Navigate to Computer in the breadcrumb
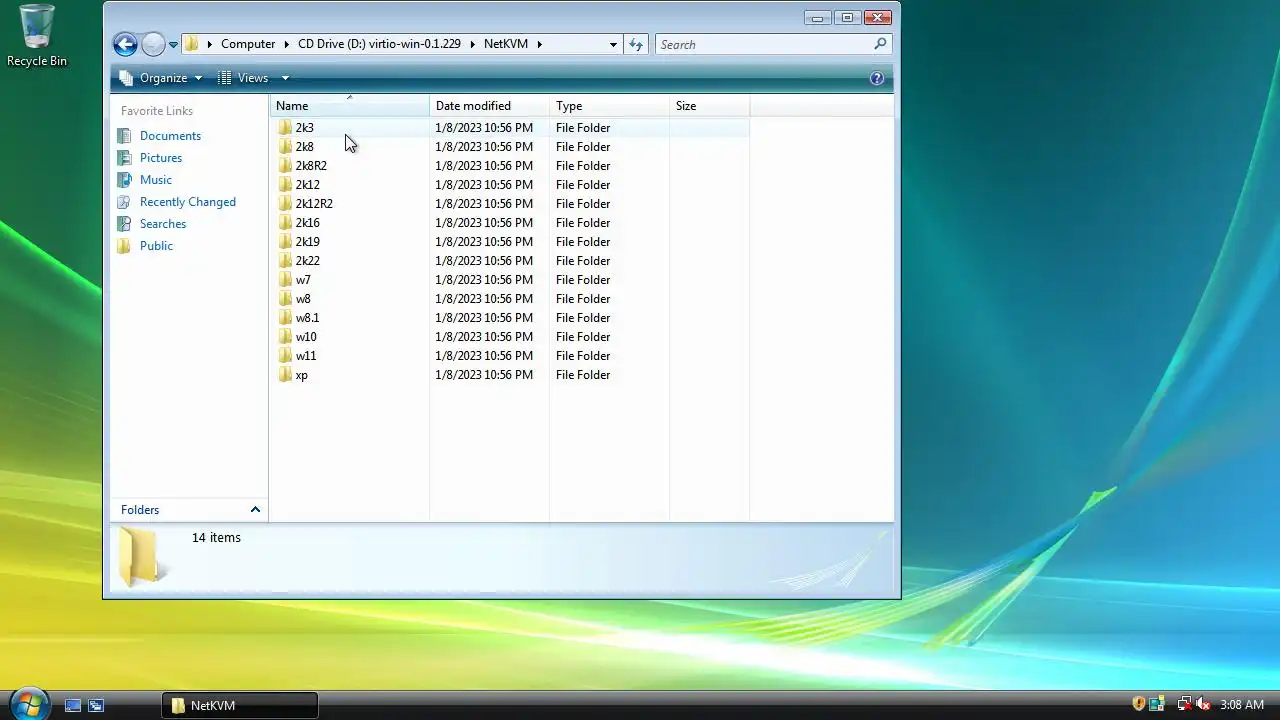Screen dimensions: 1280x720 [248, 44]
